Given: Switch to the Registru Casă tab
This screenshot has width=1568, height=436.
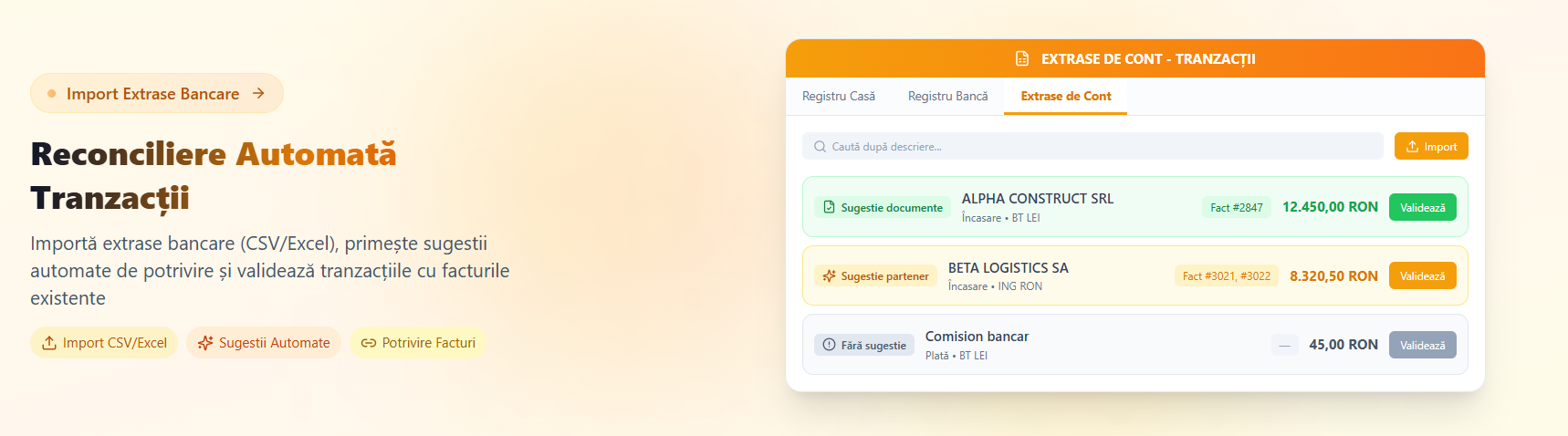Looking at the screenshot, I should [838, 96].
